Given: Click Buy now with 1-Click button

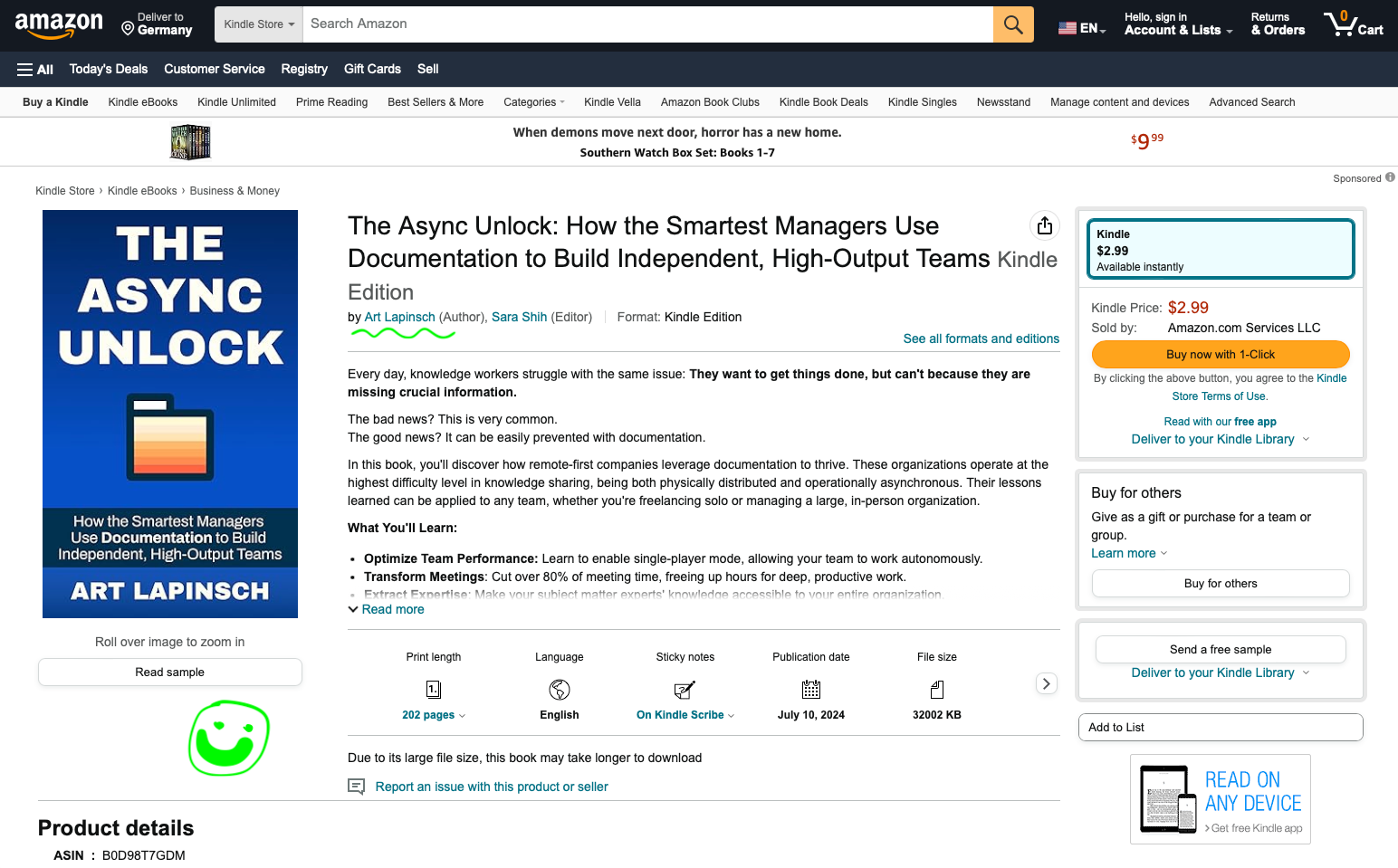Looking at the screenshot, I should pyautogui.click(x=1221, y=354).
